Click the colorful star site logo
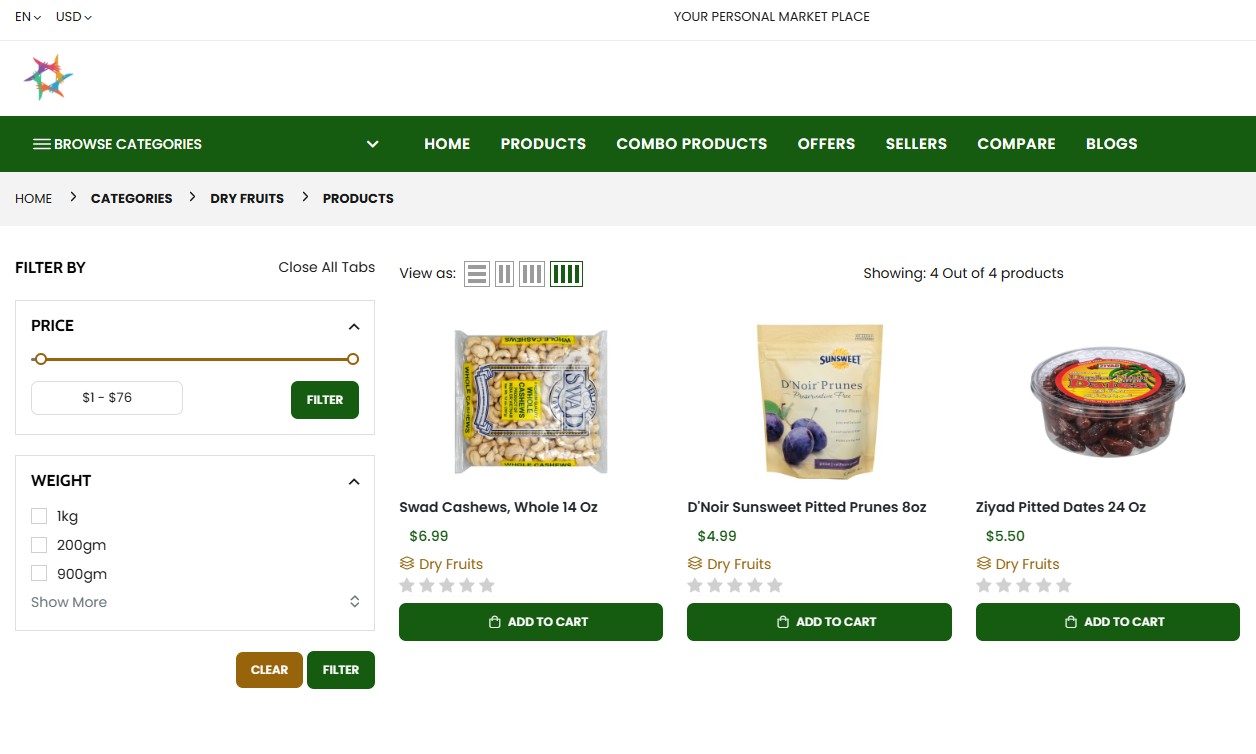Image resolution: width=1256 pixels, height=754 pixels. (49, 78)
